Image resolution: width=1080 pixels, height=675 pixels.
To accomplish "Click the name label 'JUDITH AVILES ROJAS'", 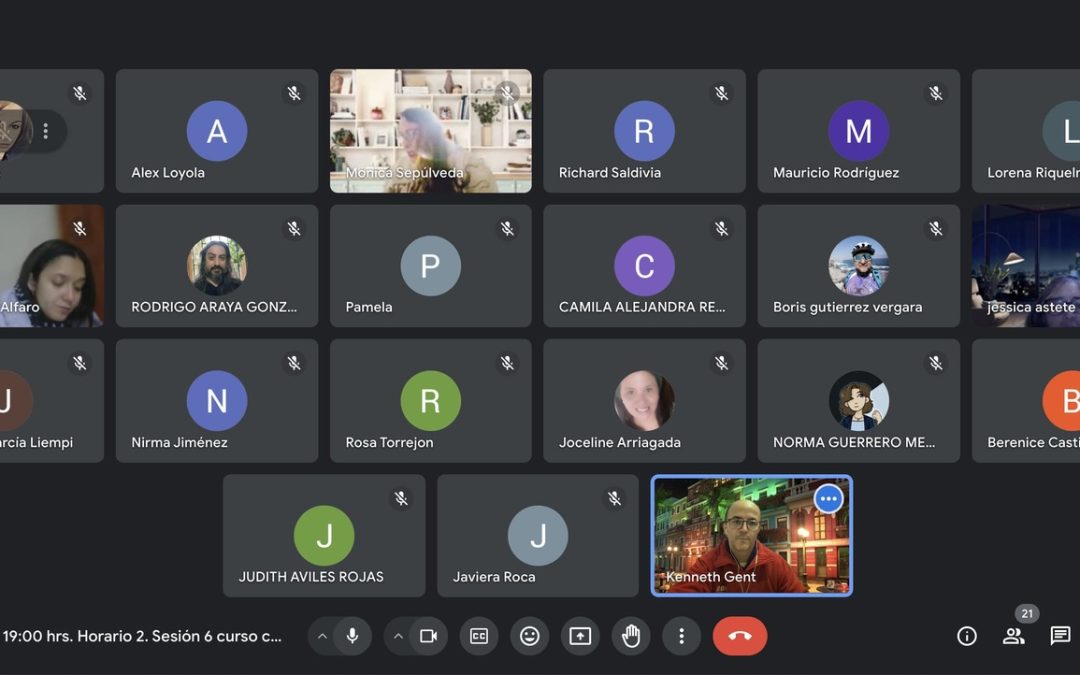I will point(311,577).
